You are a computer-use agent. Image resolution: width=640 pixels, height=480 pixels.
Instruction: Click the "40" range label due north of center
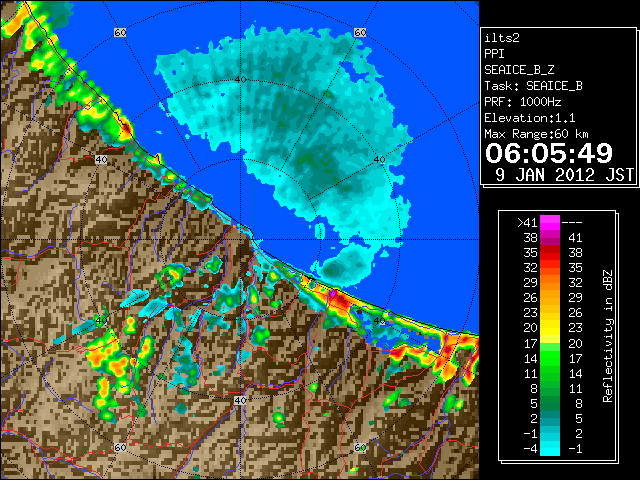(240, 79)
